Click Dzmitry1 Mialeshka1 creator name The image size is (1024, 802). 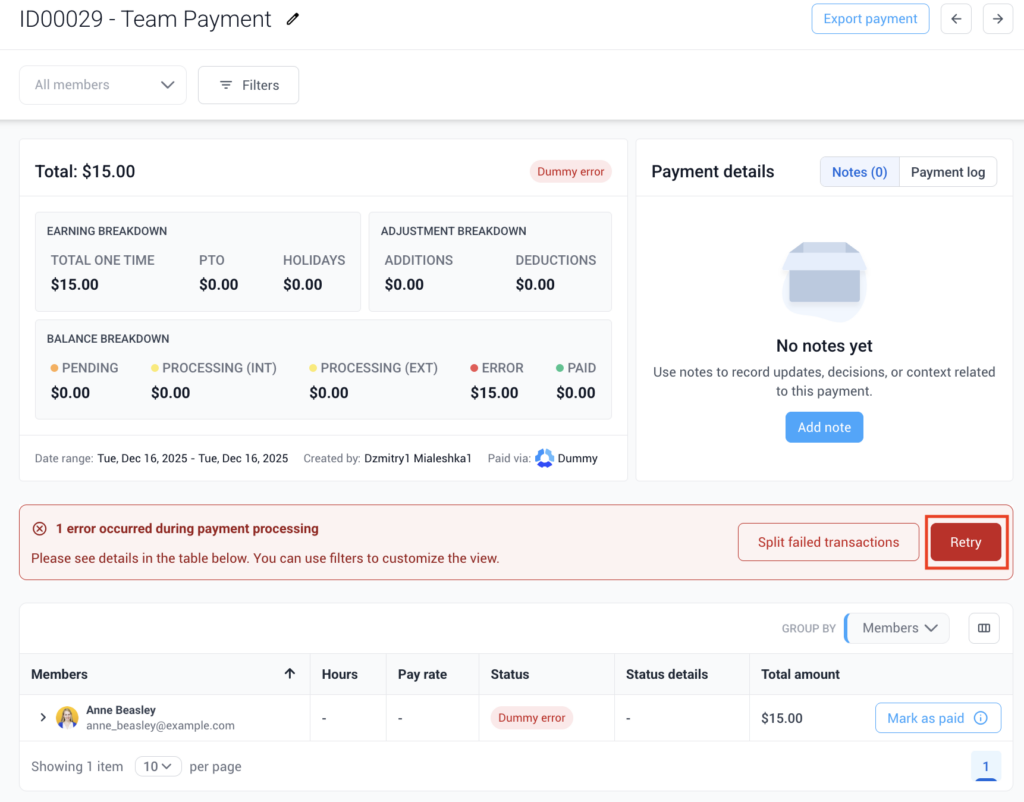pyautogui.click(x=417, y=458)
